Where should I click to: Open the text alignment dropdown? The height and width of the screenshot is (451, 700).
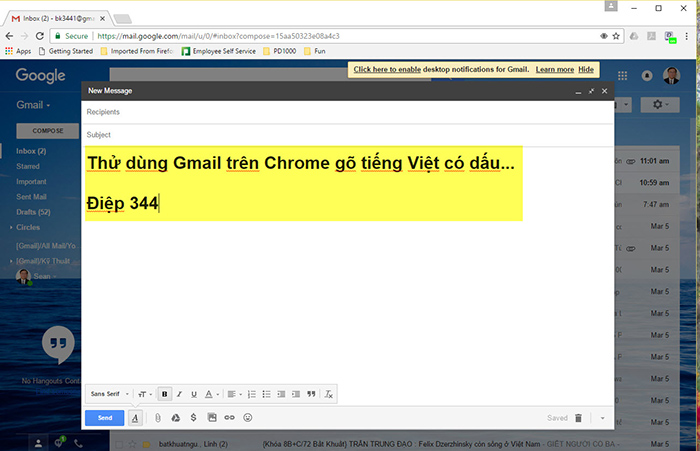(234, 394)
